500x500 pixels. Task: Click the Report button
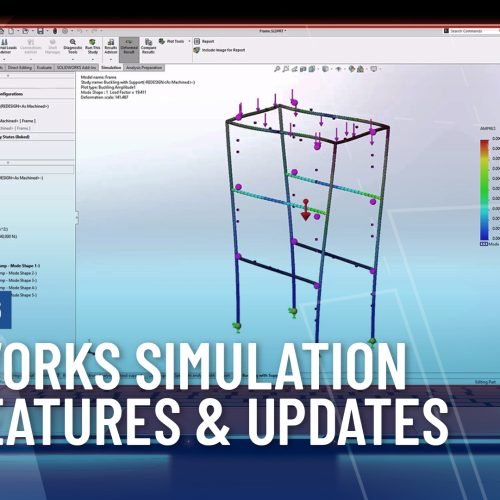click(204, 41)
